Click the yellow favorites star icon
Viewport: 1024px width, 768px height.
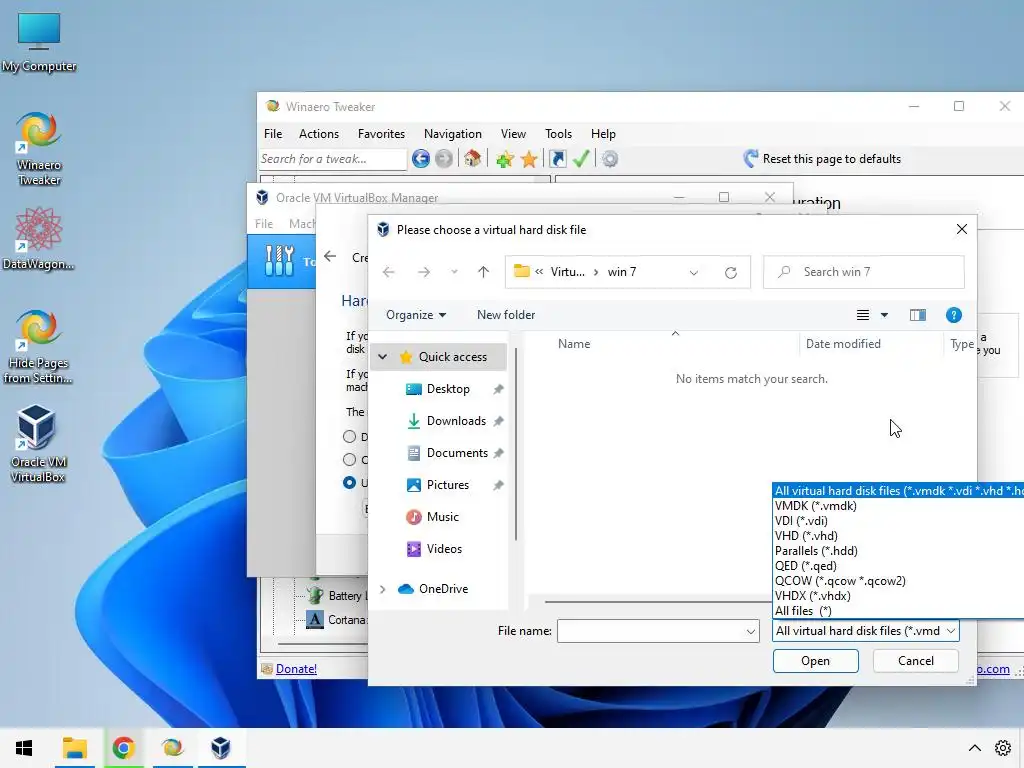[x=529, y=159]
